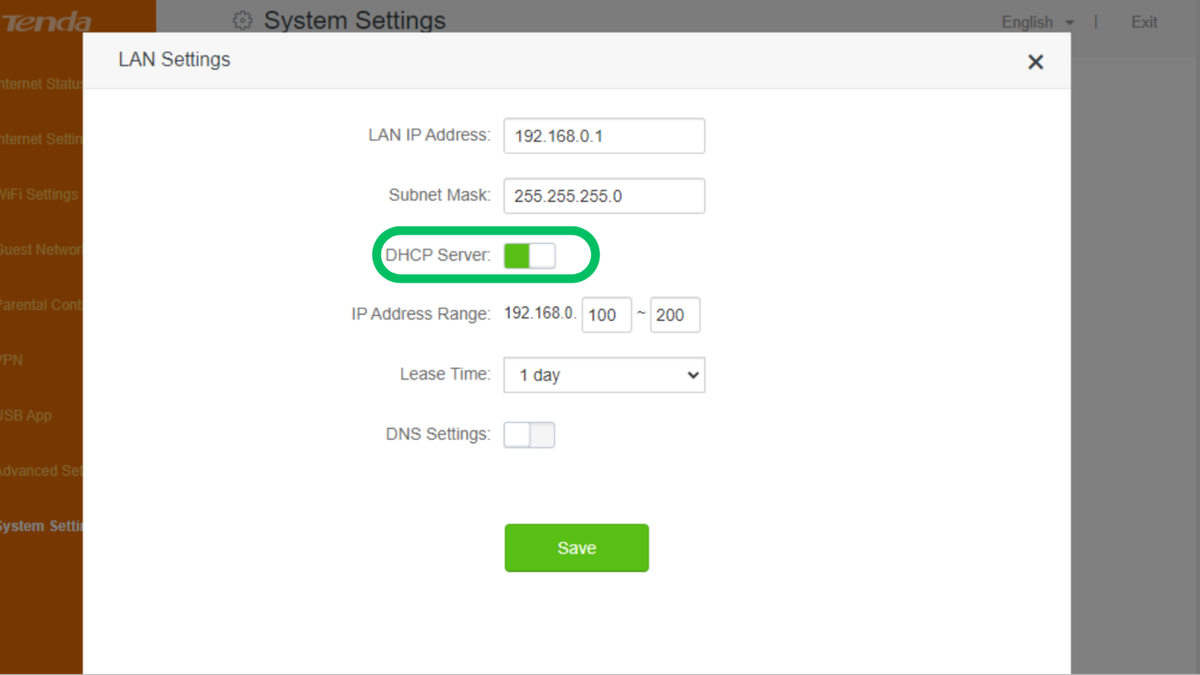Screen dimensions: 1200x675
Task: Click the IP range start field showing 100
Action: [606, 314]
